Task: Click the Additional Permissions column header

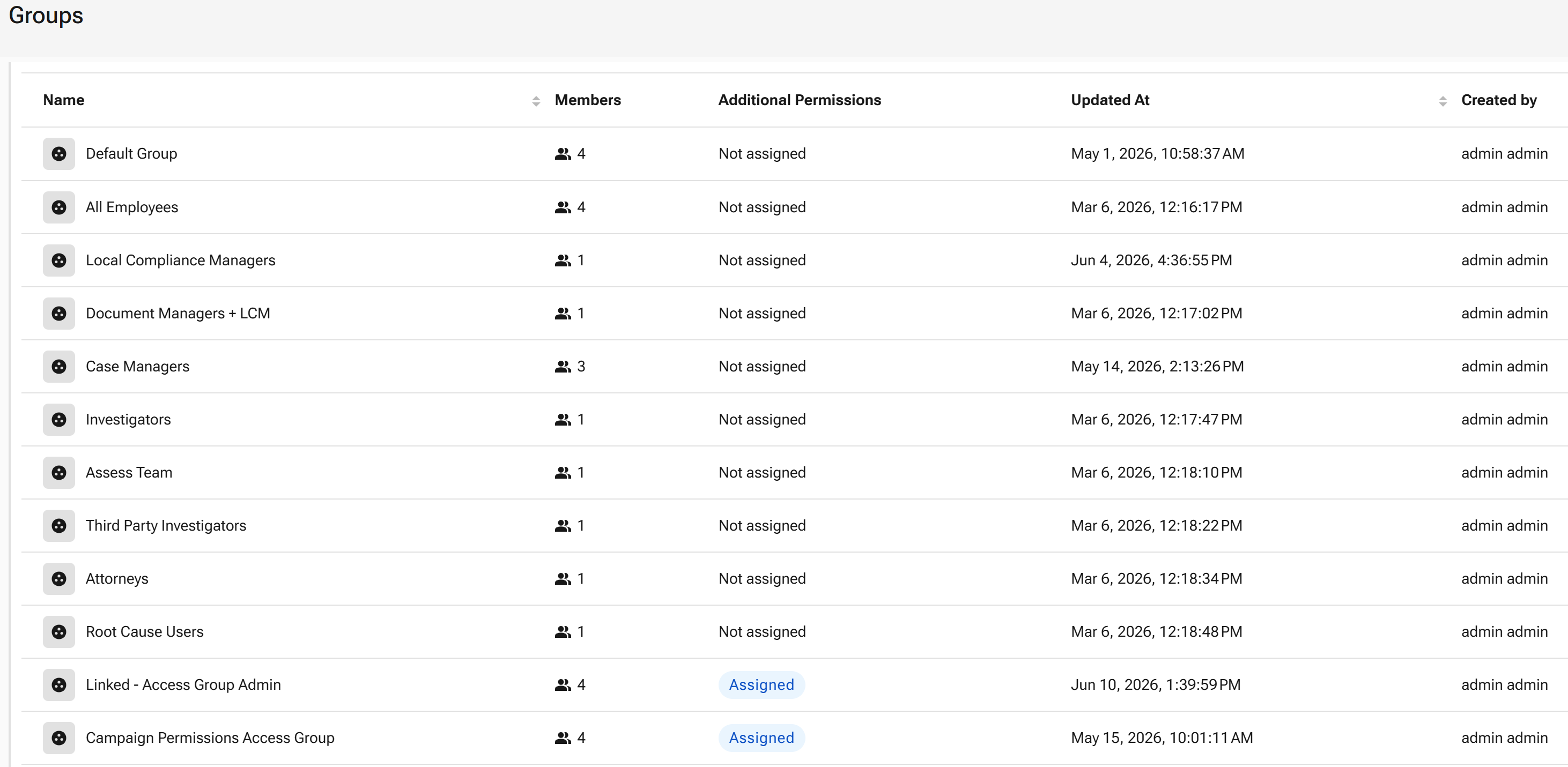Action: click(x=799, y=100)
